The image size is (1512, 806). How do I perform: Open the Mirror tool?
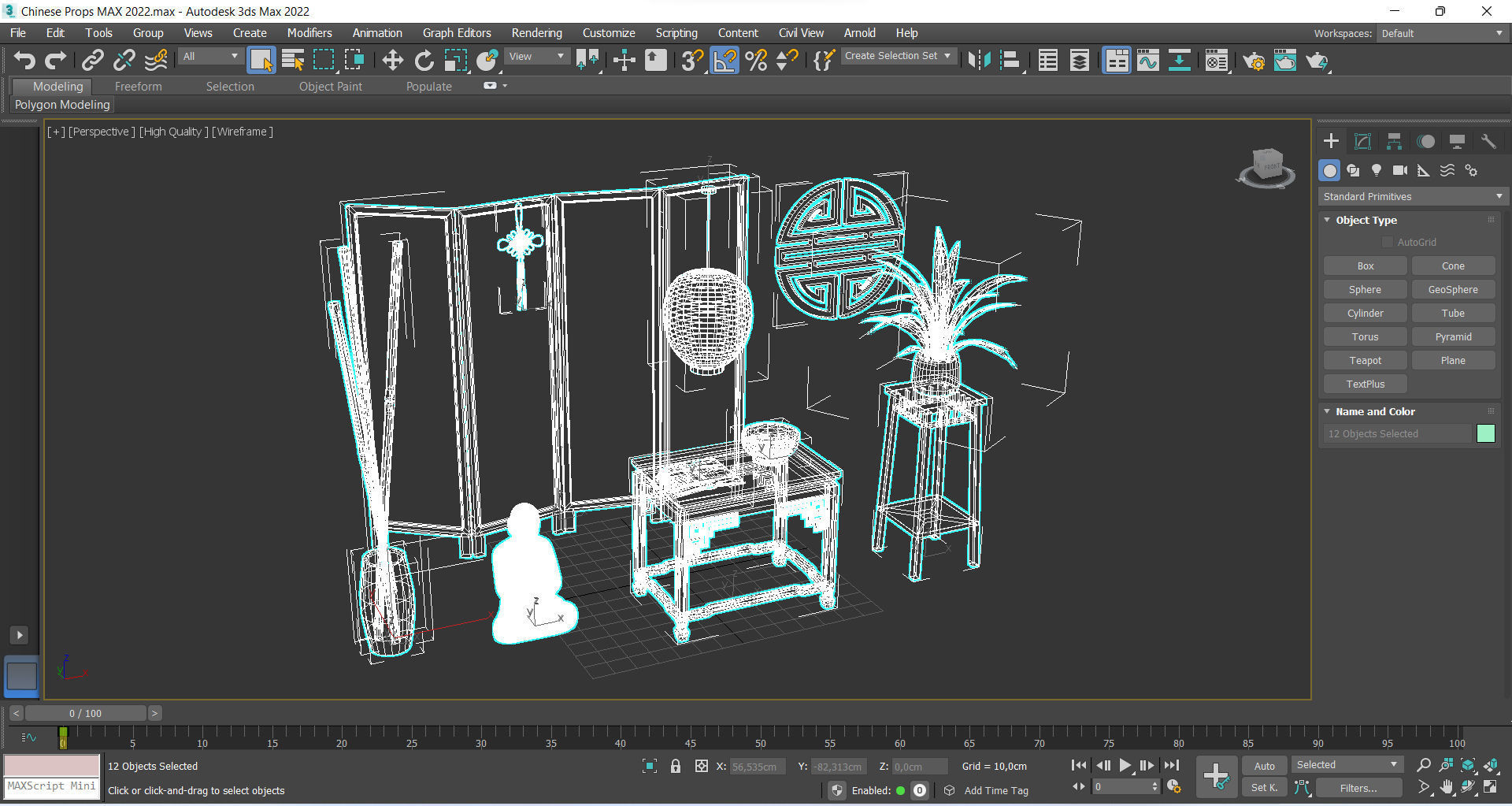coord(979,60)
